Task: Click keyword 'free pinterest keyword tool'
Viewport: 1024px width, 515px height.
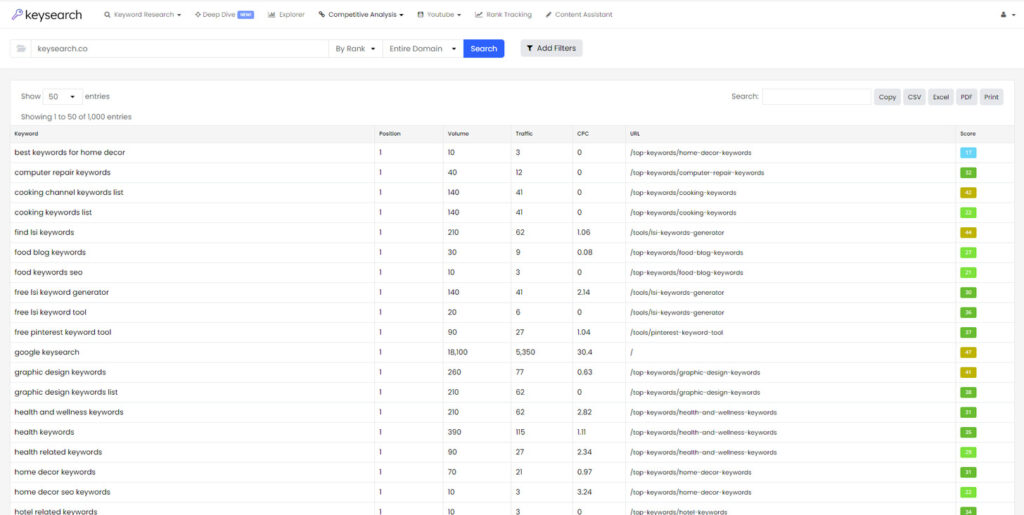Action: coord(63,332)
